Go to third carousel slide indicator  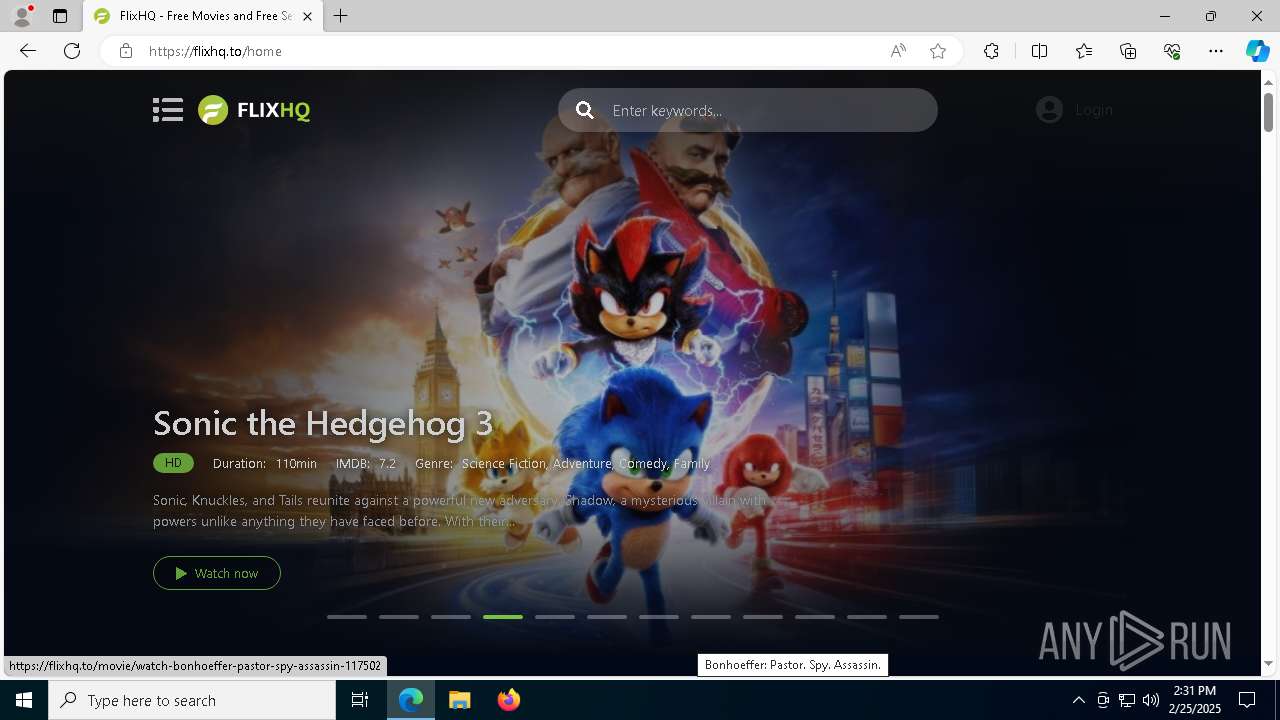tap(451, 617)
